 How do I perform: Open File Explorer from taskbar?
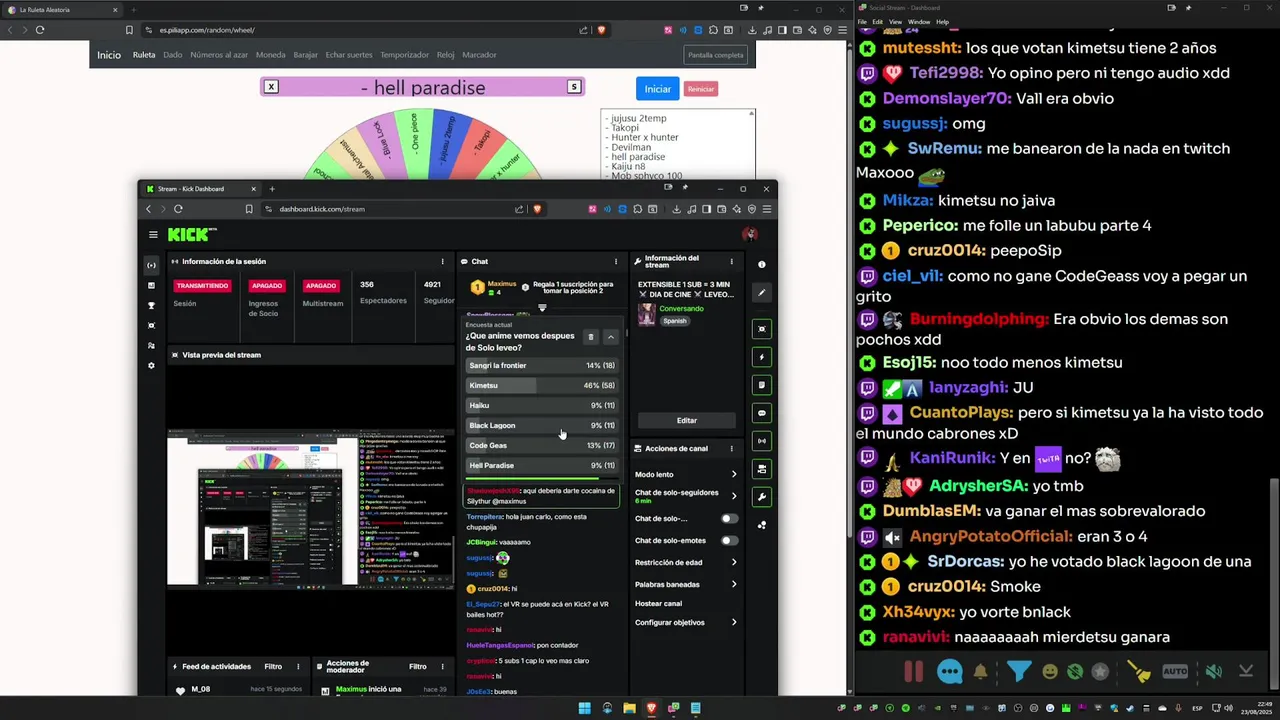629,708
